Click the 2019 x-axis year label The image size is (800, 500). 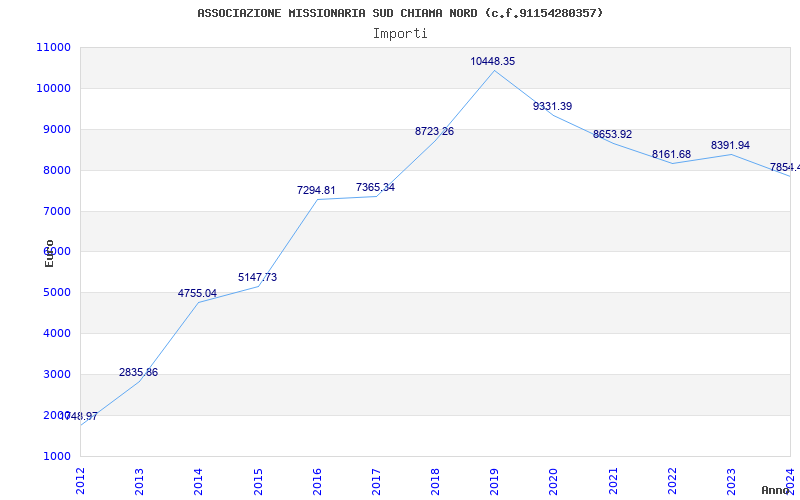pos(494,481)
